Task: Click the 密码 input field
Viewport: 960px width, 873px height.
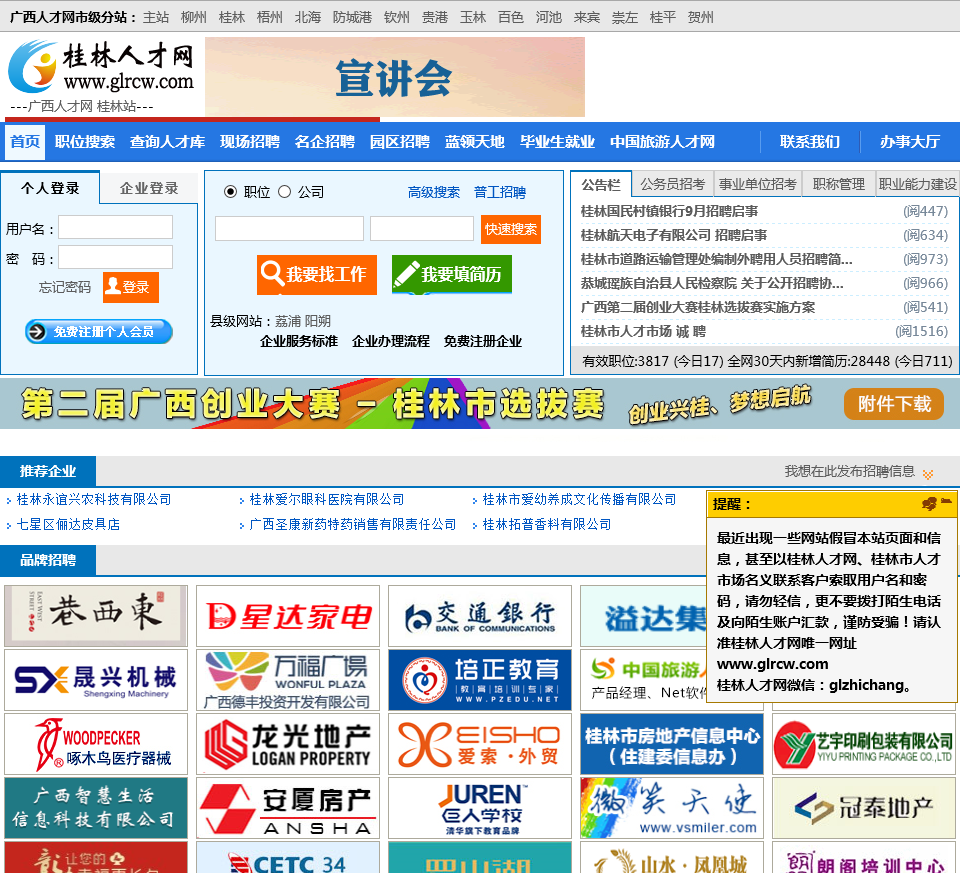Action: click(x=115, y=257)
